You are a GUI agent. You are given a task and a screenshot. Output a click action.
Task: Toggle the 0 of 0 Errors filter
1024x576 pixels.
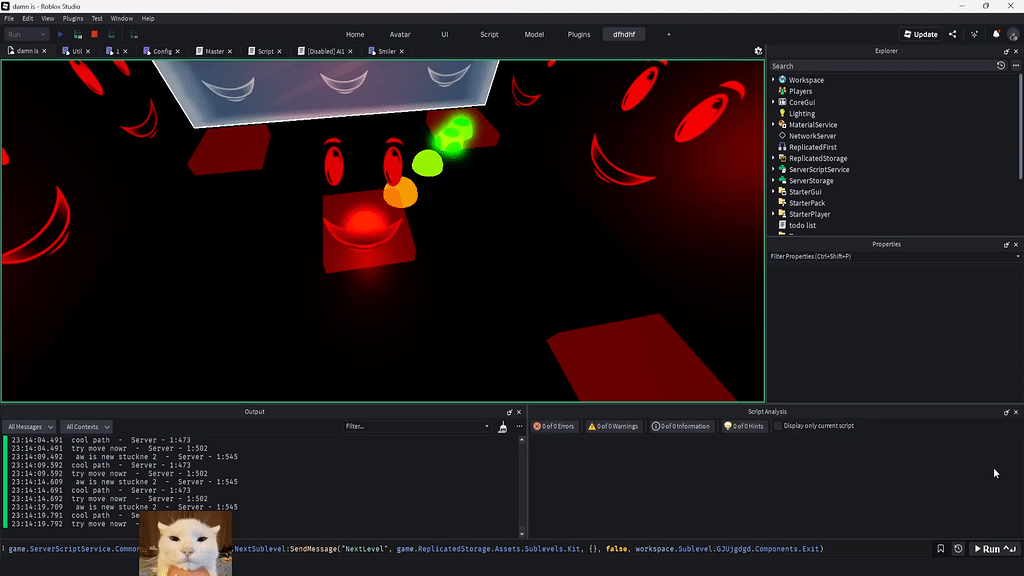click(554, 426)
